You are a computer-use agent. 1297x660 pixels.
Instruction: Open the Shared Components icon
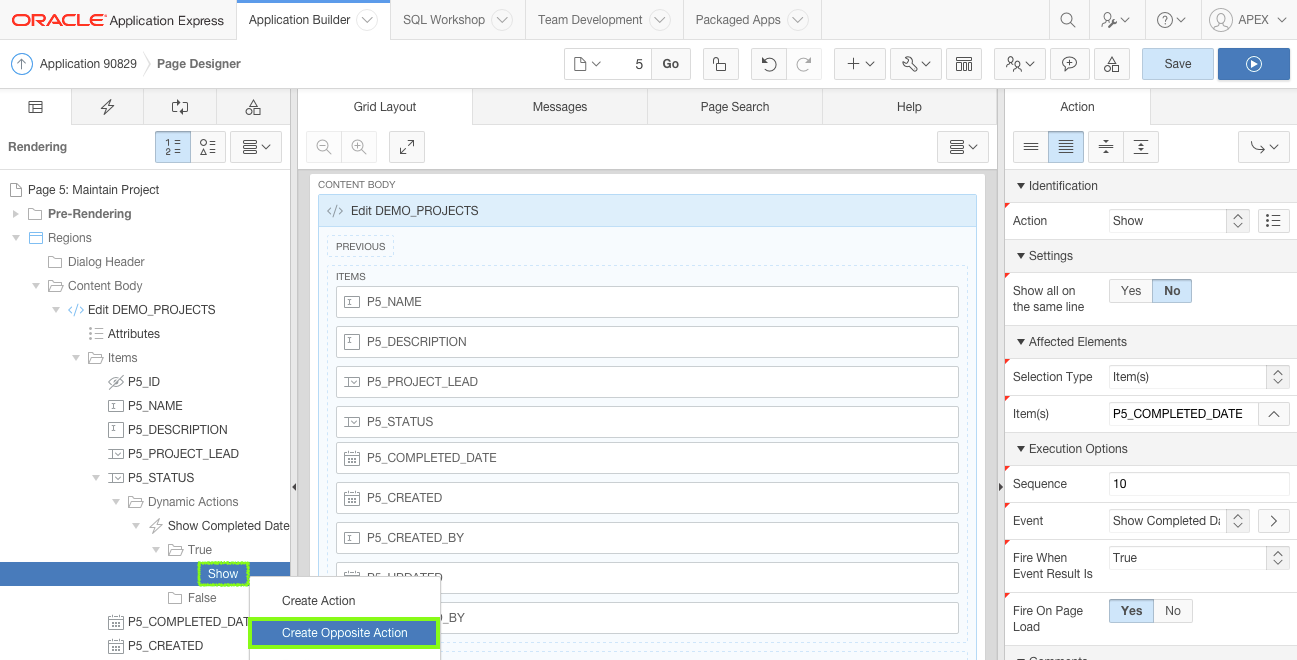pyautogui.click(x=1112, y=64)
